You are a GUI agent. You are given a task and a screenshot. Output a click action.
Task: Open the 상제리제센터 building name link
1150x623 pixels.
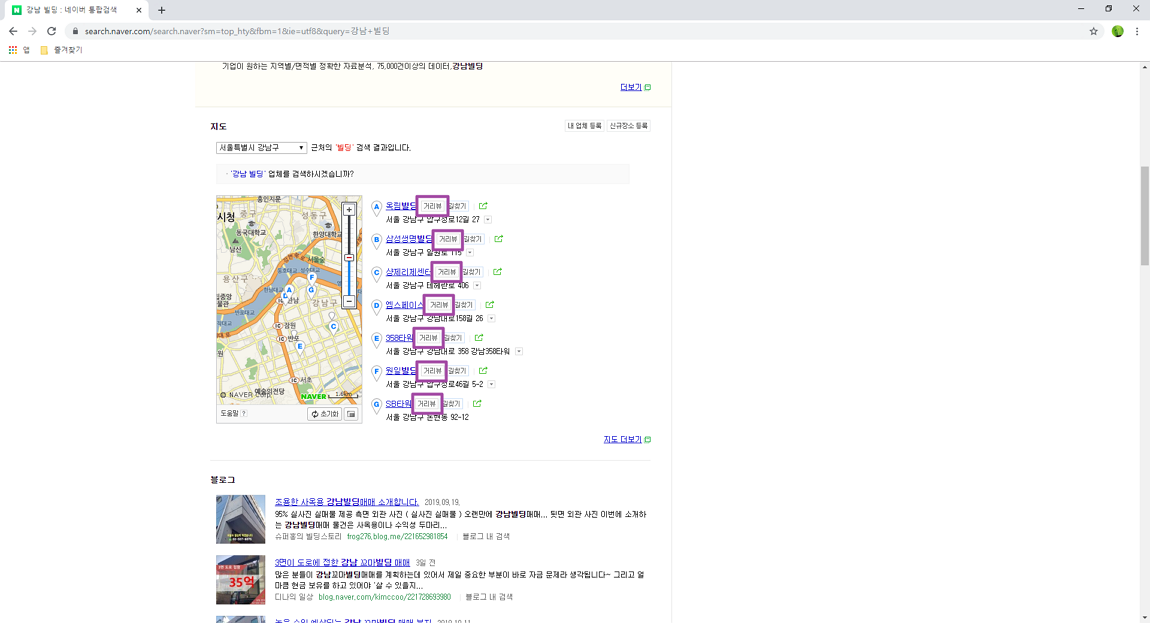coord(408,272)
